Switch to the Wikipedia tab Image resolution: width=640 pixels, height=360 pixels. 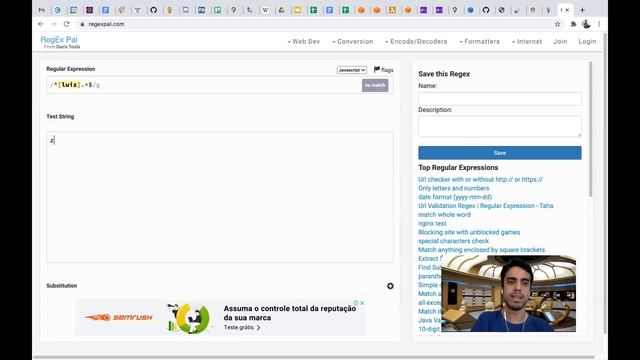click(265, 10)
